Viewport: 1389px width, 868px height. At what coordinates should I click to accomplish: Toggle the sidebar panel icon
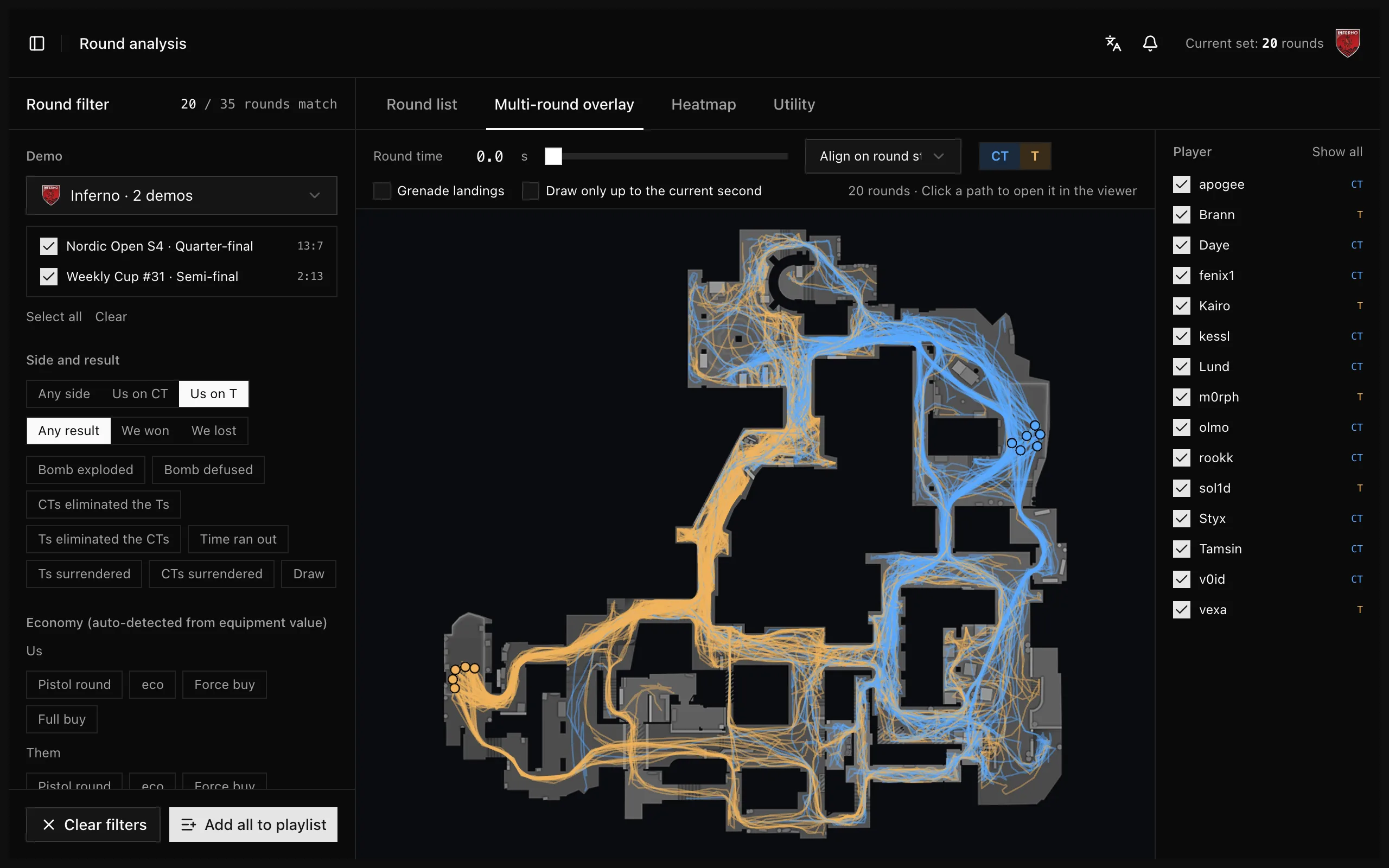pyautogui.click(x=37, y=43)
